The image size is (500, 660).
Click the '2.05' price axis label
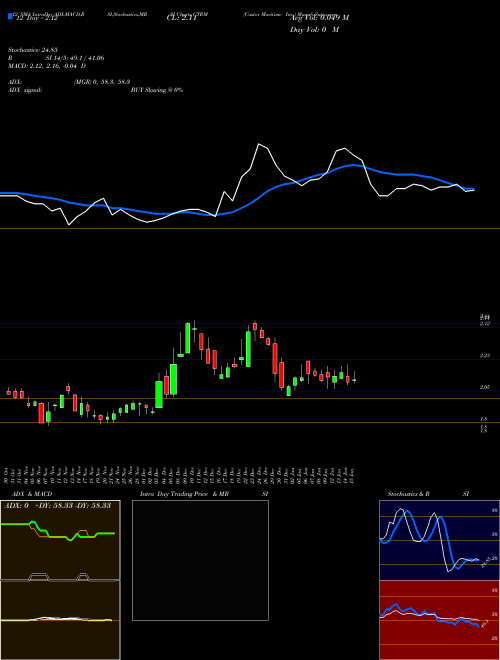[484, 387]
